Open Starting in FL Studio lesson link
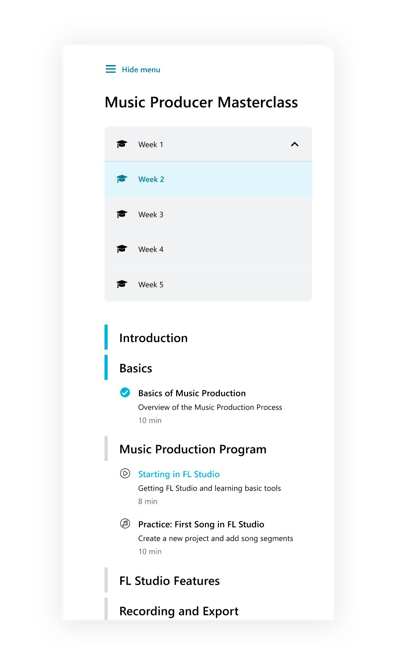Viewport: 400px width, 665px height. (179, 474)
